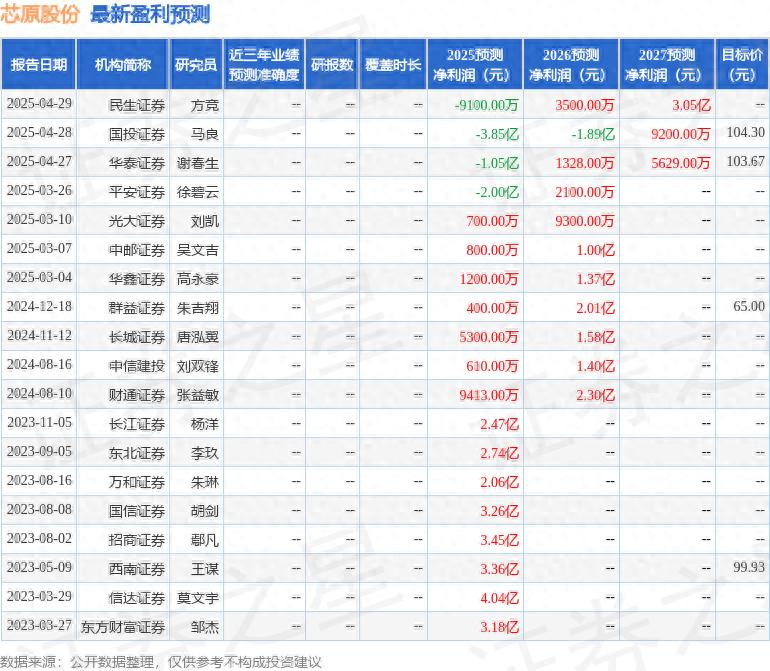Select researcher 鄢凡
This screenshot has width=770, height=671.
pyautogui.click(x=205, y=540)
